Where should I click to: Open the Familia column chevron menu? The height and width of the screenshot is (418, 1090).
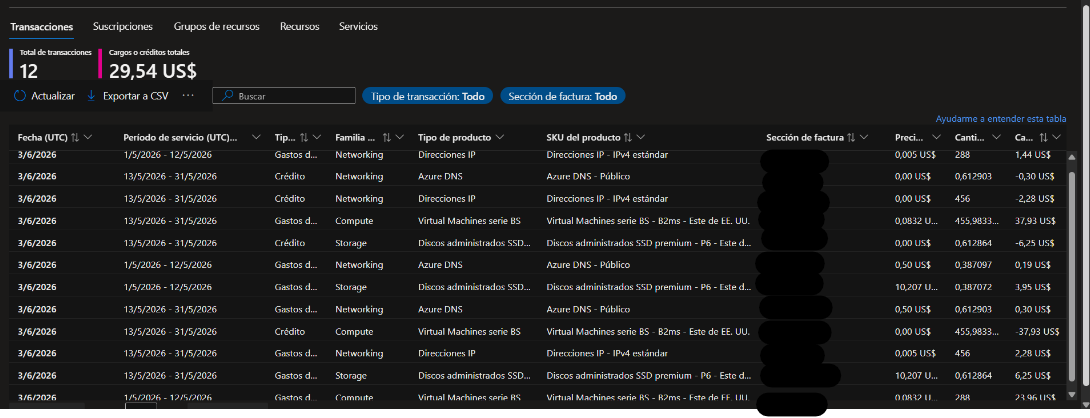(400, 137)
